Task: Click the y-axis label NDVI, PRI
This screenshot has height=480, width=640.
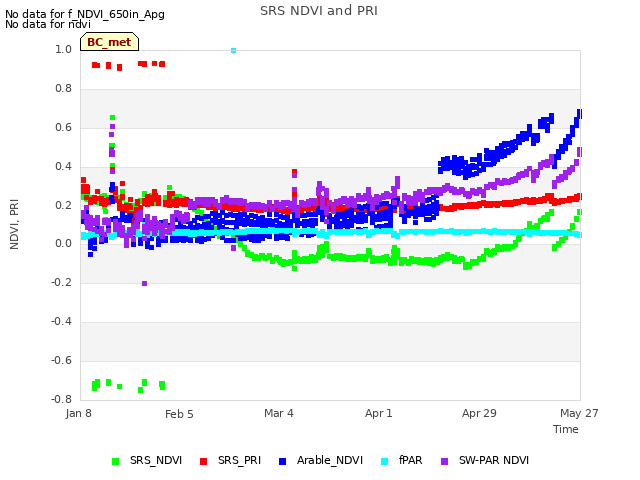Action: 14,224
